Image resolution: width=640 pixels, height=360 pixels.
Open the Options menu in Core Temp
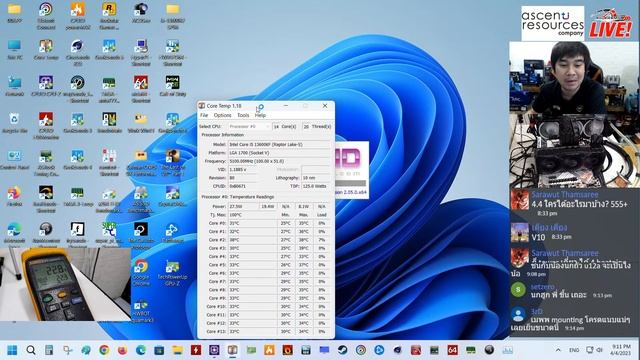222,115
